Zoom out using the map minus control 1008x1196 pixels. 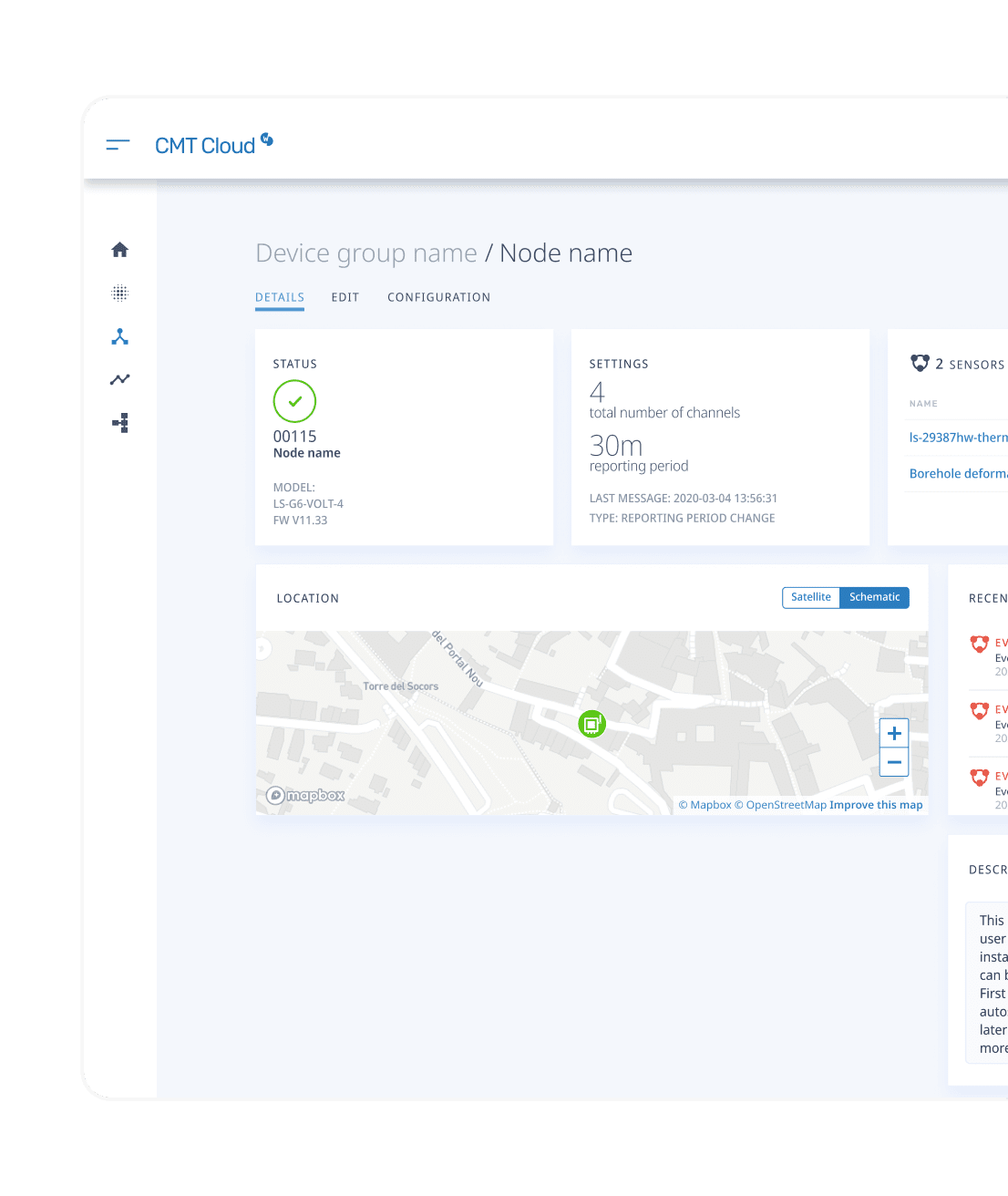[x=894, y=762]
